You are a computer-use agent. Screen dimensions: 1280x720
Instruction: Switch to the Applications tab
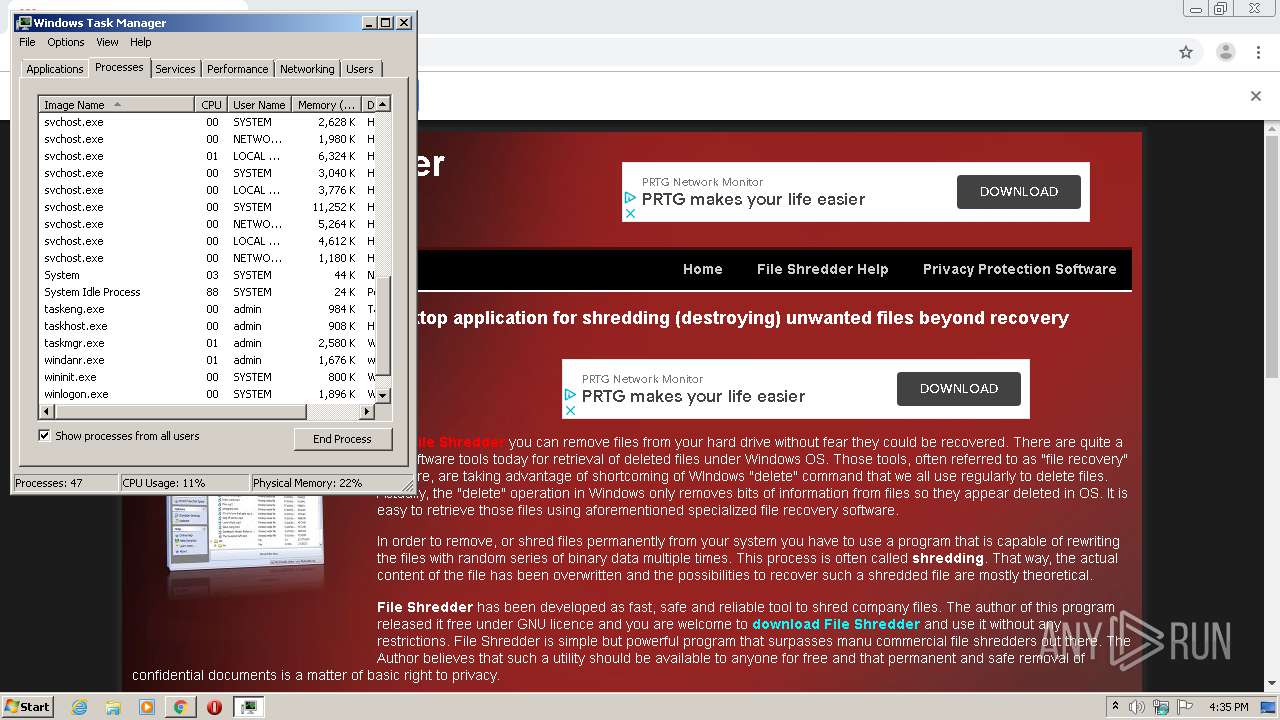click(x=54, y=69)
